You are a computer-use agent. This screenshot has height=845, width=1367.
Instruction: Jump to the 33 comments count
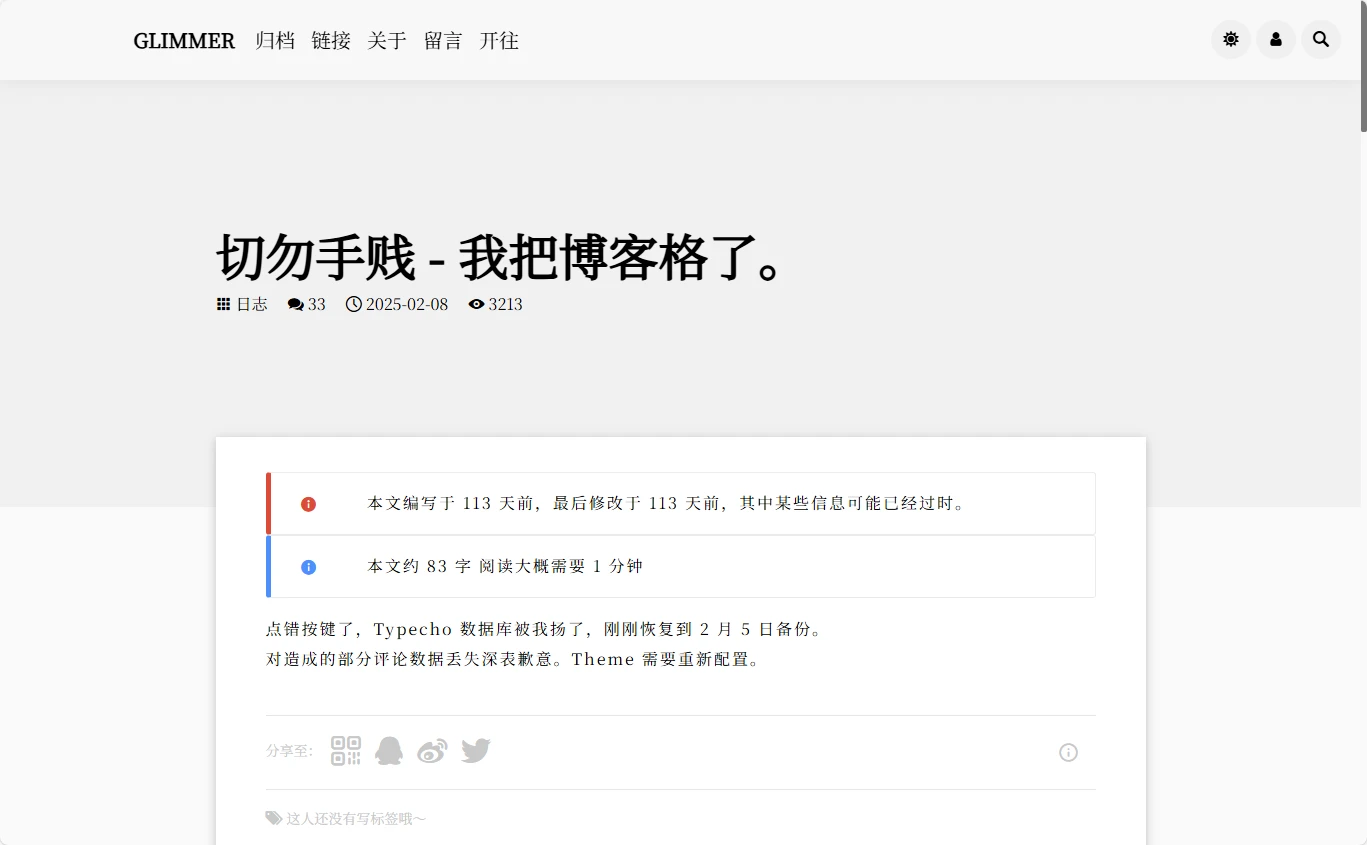(x=317, y=304)
